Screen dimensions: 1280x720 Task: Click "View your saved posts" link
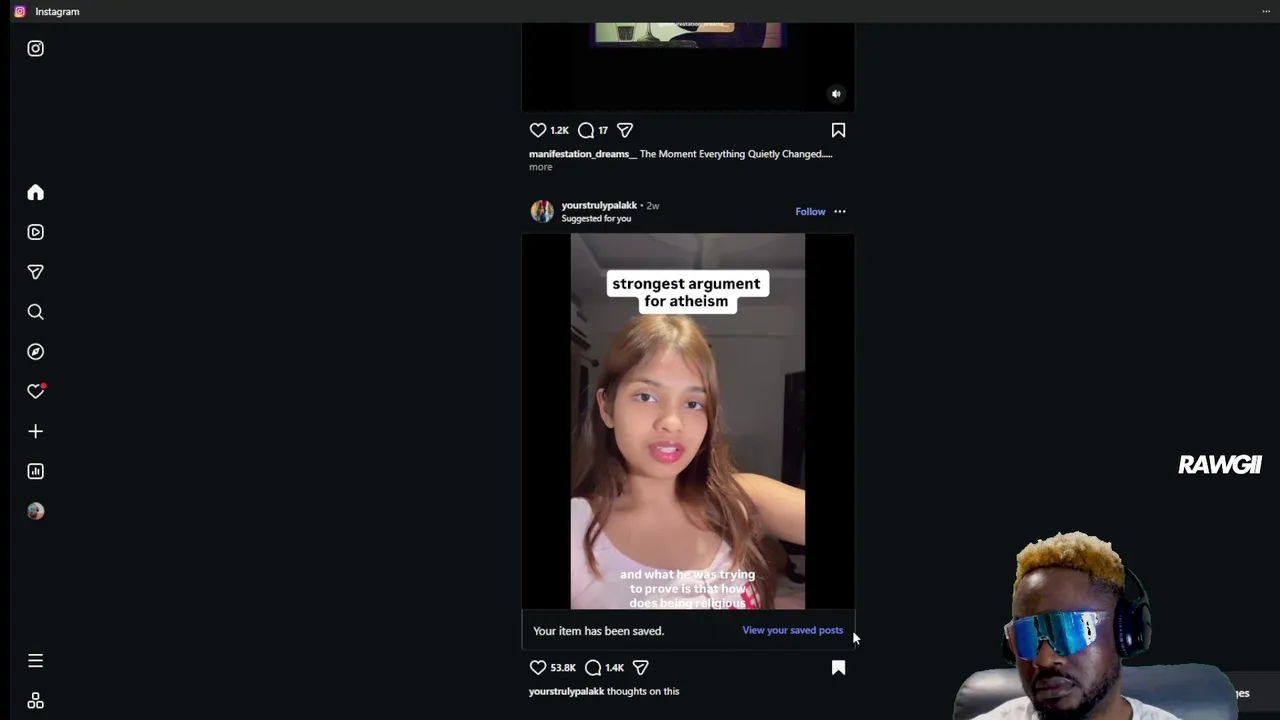pyautogui.click(x=792, y=630)
